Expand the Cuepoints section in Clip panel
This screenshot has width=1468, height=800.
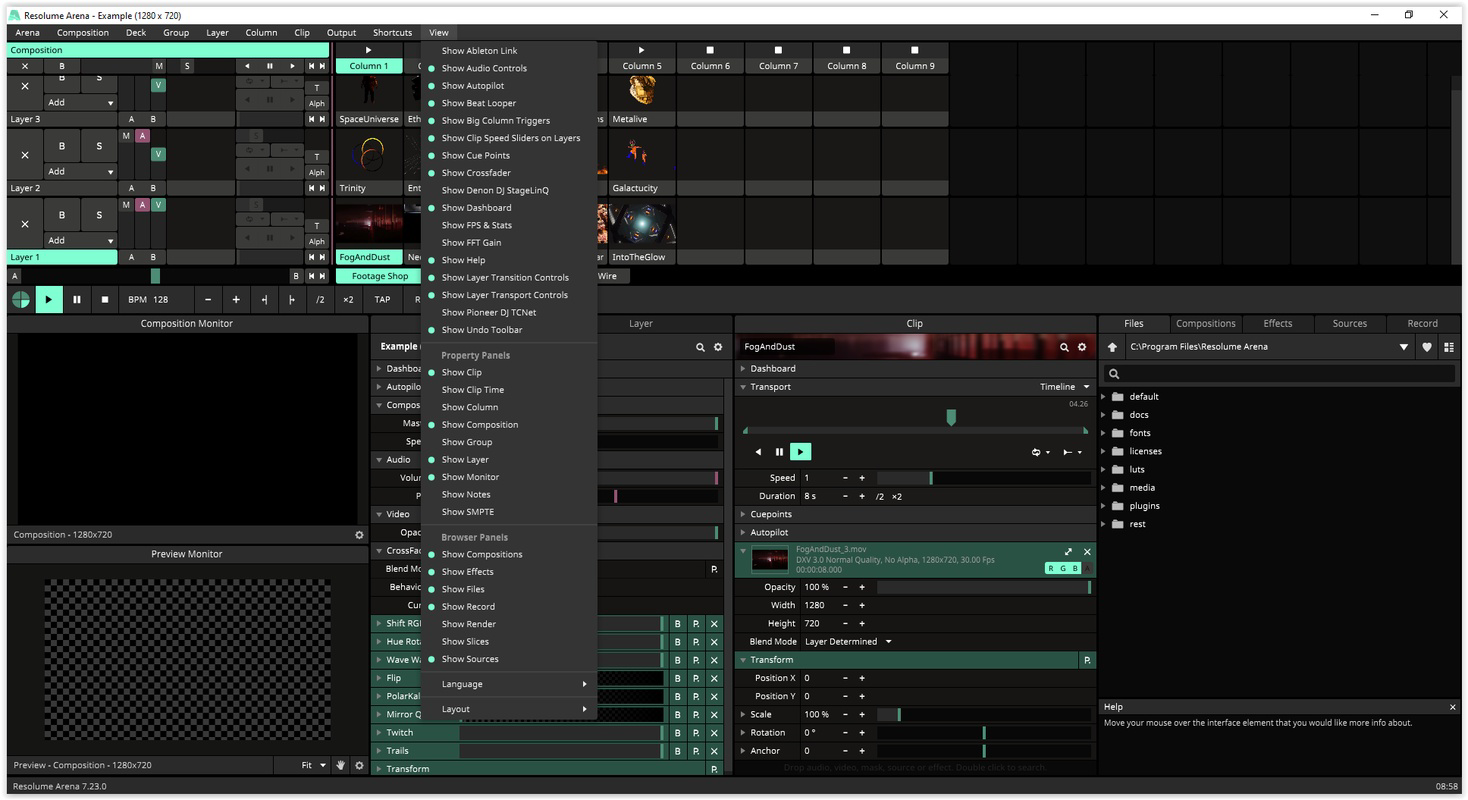tap(743, 514)
